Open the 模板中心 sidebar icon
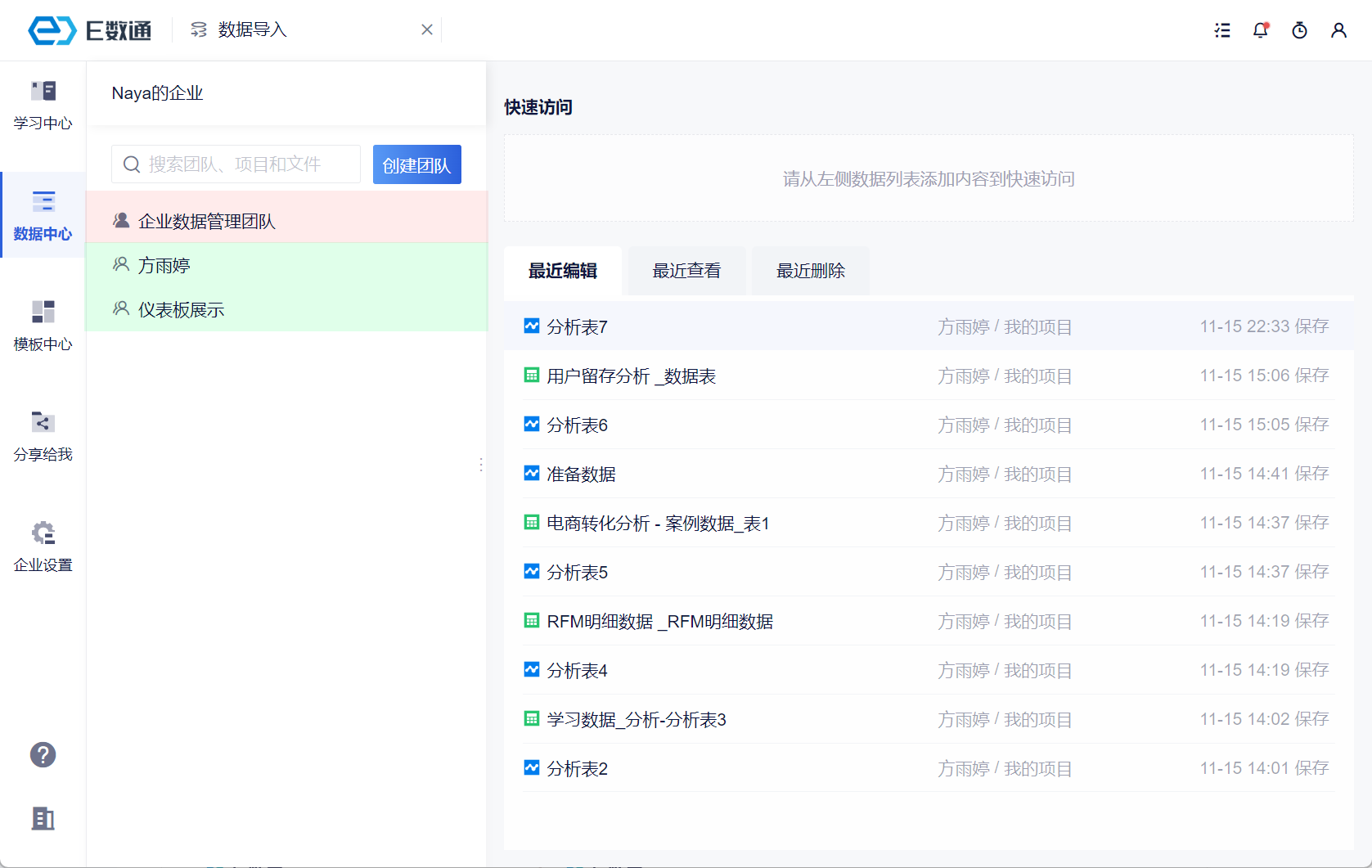1372x868 pixels. pyautogui.click(x=43, y=312)
